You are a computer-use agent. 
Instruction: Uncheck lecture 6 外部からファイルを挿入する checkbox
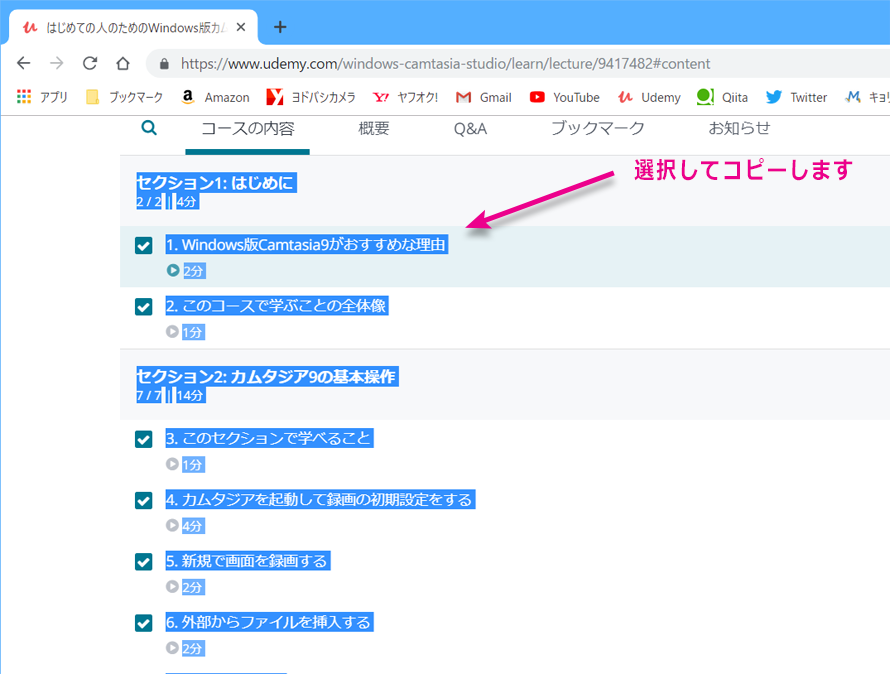coord(144,623)
